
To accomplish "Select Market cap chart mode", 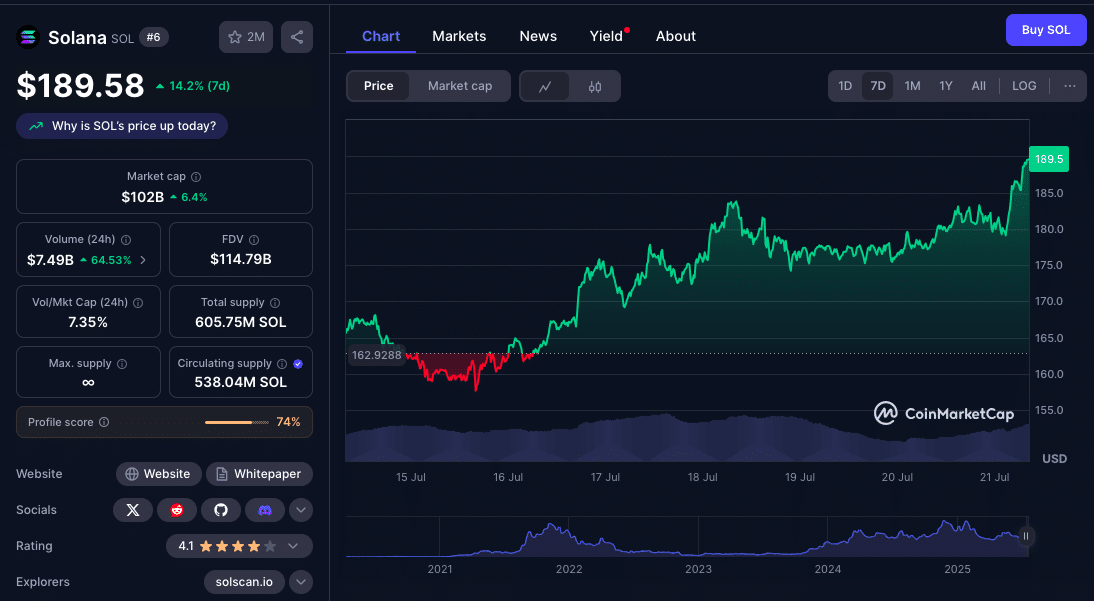I will pyautogui.click(x=460, y=86).
